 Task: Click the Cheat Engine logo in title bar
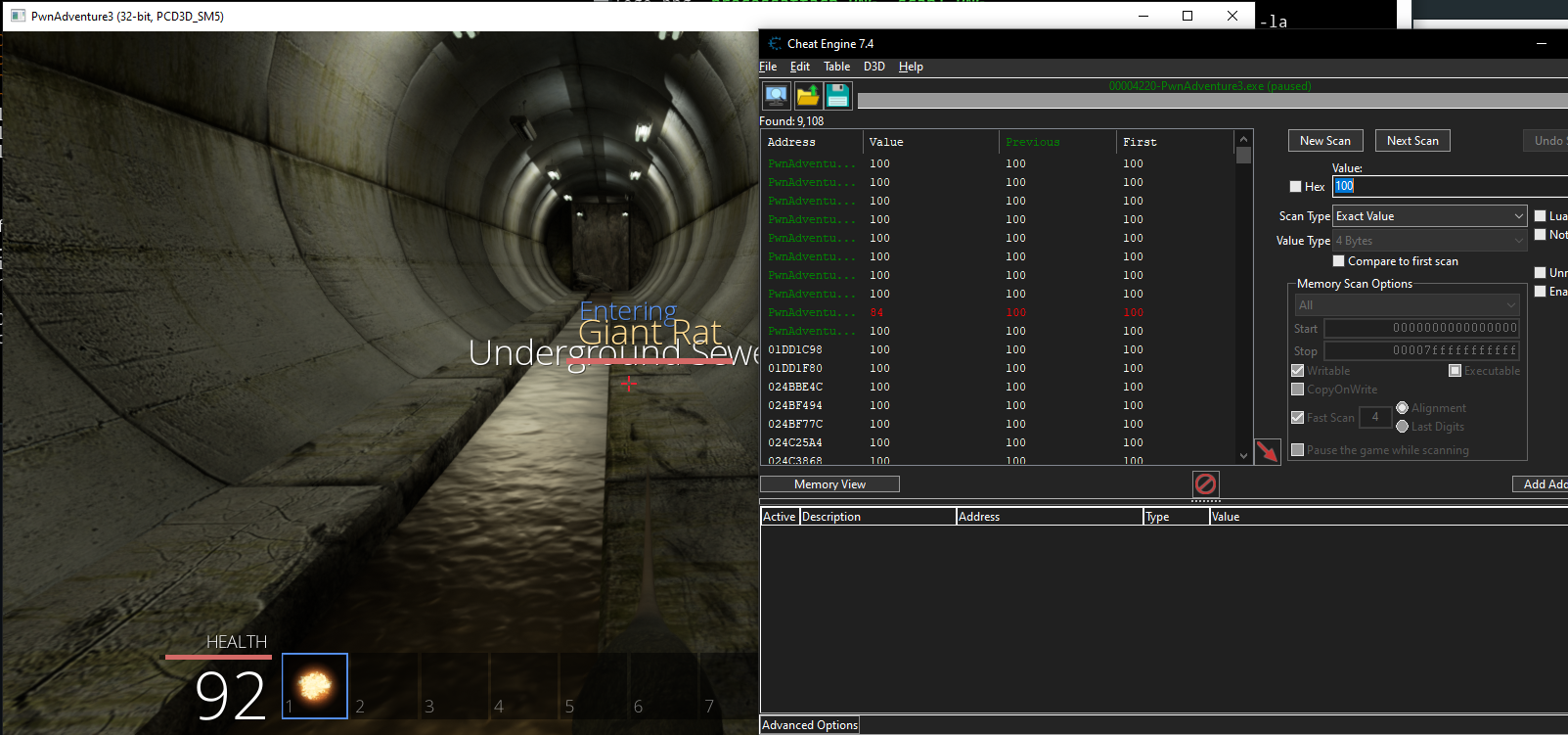click(x=775, y=44)
